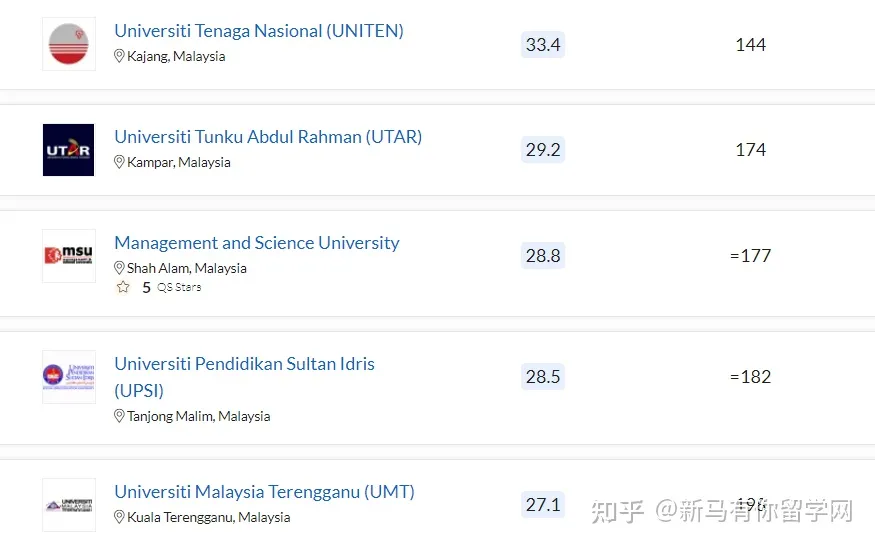Click location pin next to Tanjong Malim
The height and width of the screenshot is (545, 875).
click(x=119, y=416)
